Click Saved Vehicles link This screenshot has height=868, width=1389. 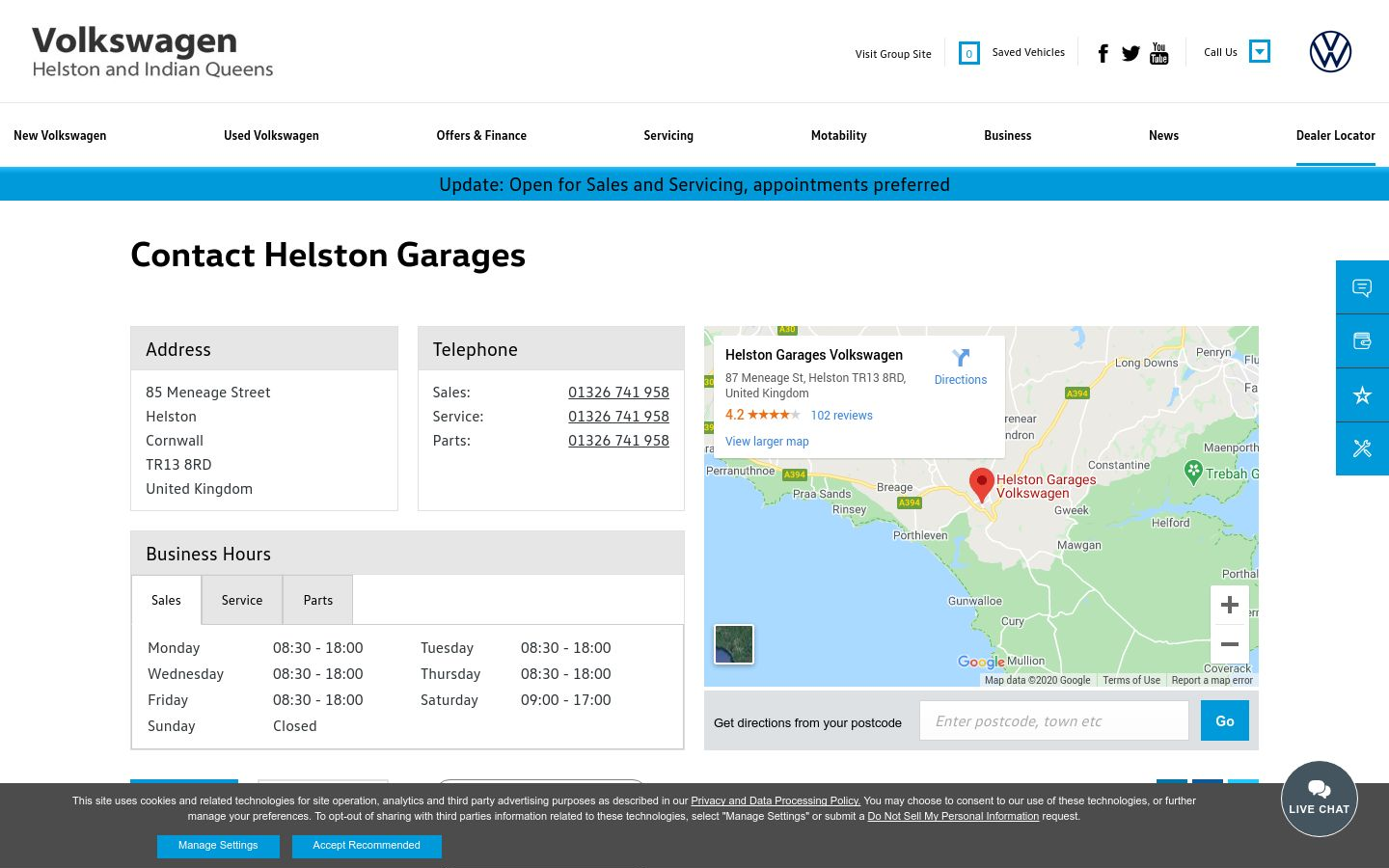[1028, 52]
